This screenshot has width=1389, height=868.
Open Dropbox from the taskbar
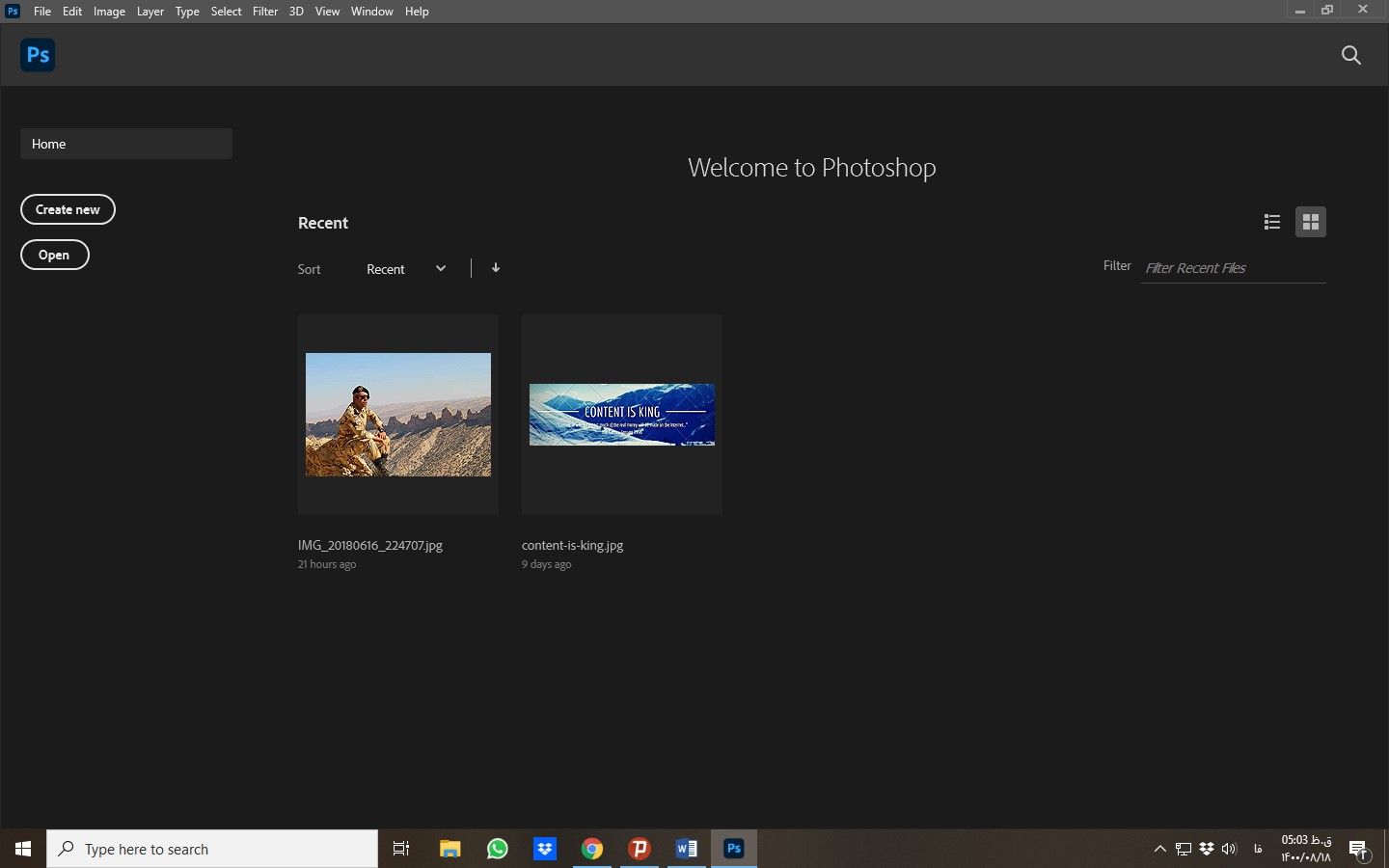pyautogui.click(x=545, y=849)
